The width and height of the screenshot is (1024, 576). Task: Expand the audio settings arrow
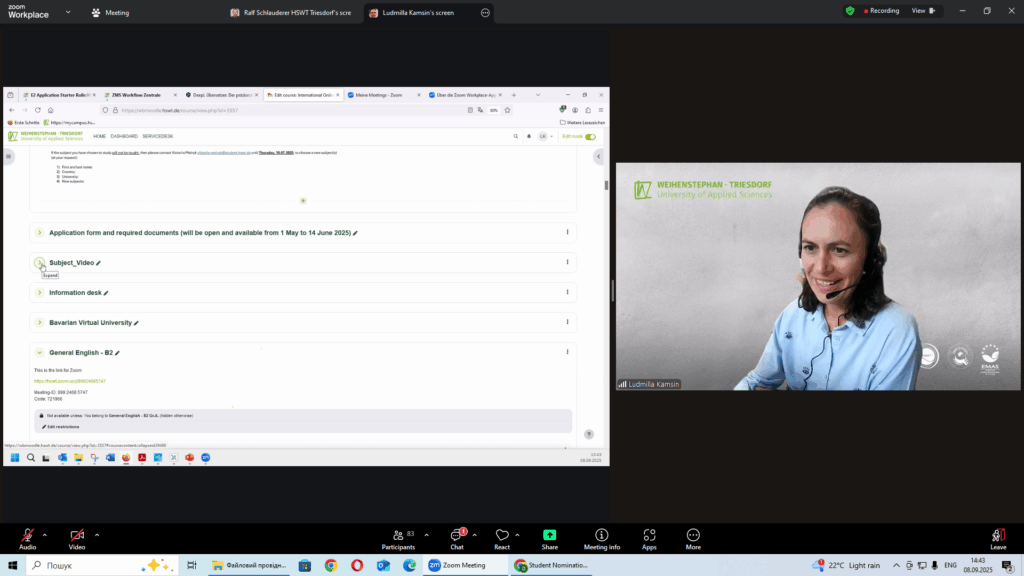click(45, 534)
